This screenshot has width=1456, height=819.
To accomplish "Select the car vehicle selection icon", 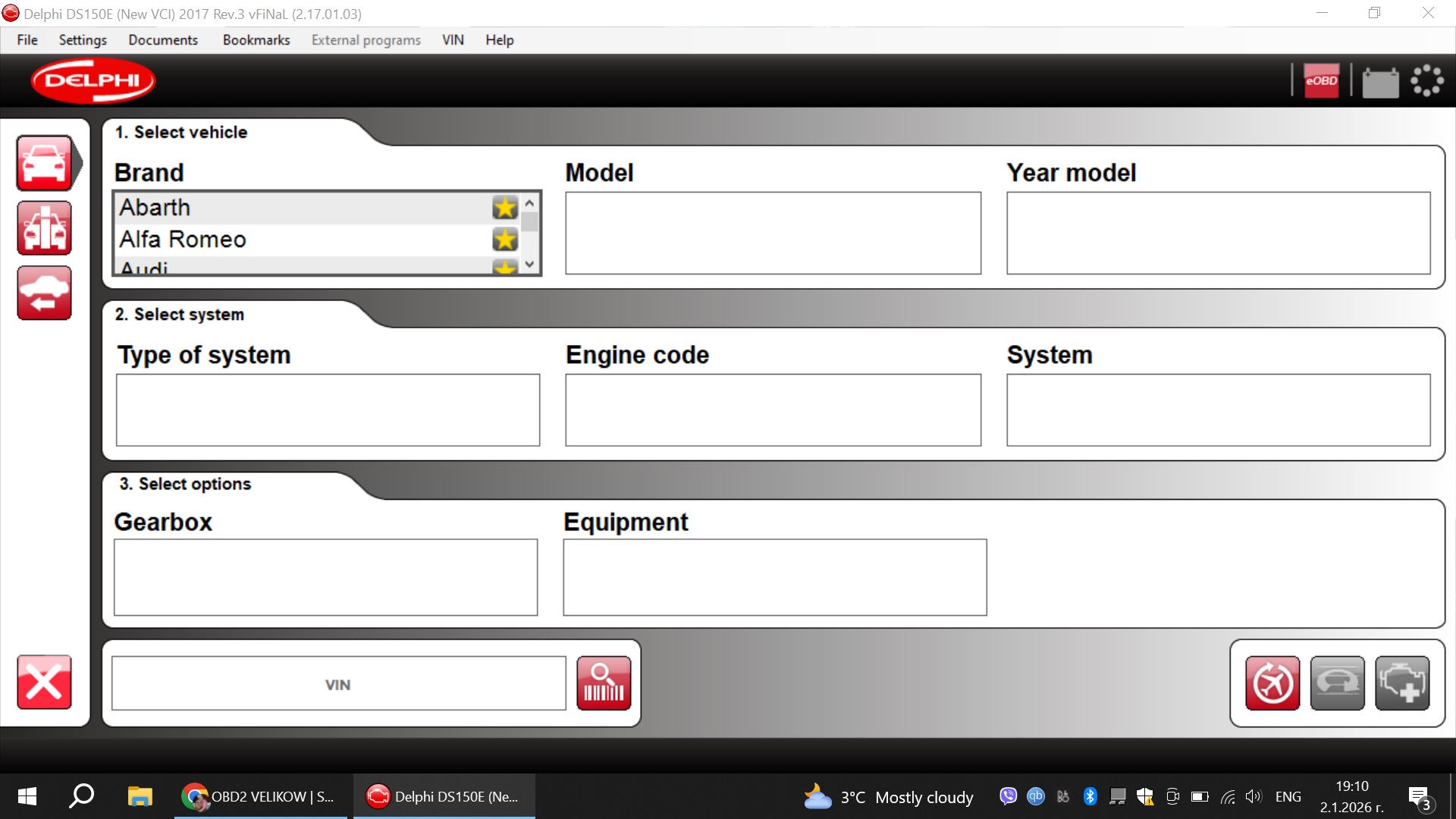I will point(44,162).
